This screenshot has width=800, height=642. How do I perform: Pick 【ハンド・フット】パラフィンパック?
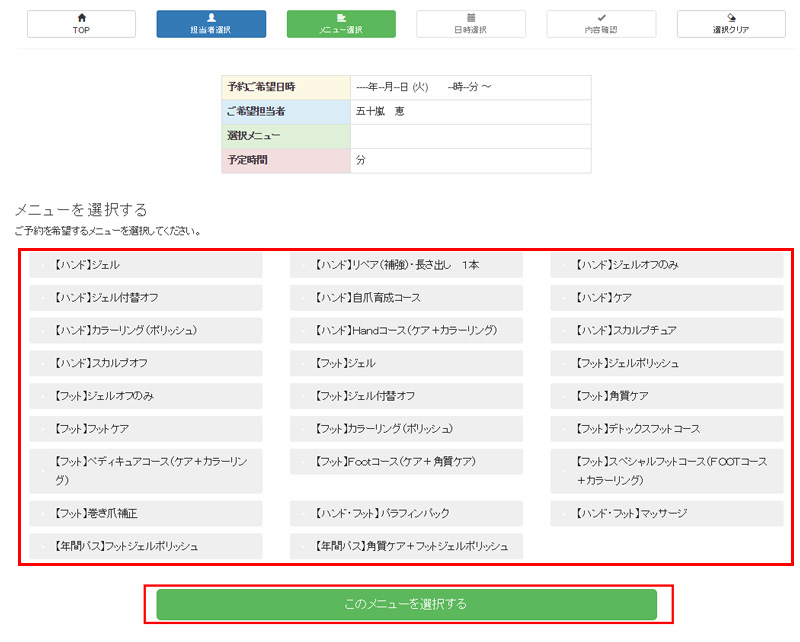pos(406,514)
